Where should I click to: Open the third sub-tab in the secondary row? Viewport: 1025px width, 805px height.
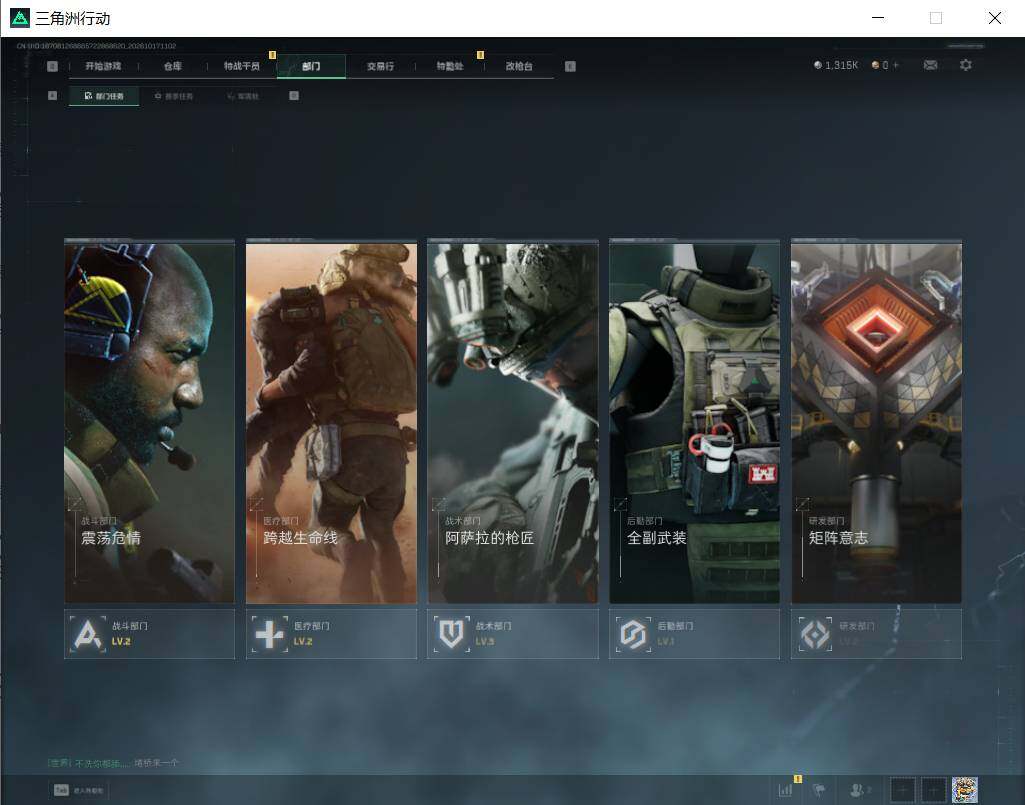click(x=243, y=96)
